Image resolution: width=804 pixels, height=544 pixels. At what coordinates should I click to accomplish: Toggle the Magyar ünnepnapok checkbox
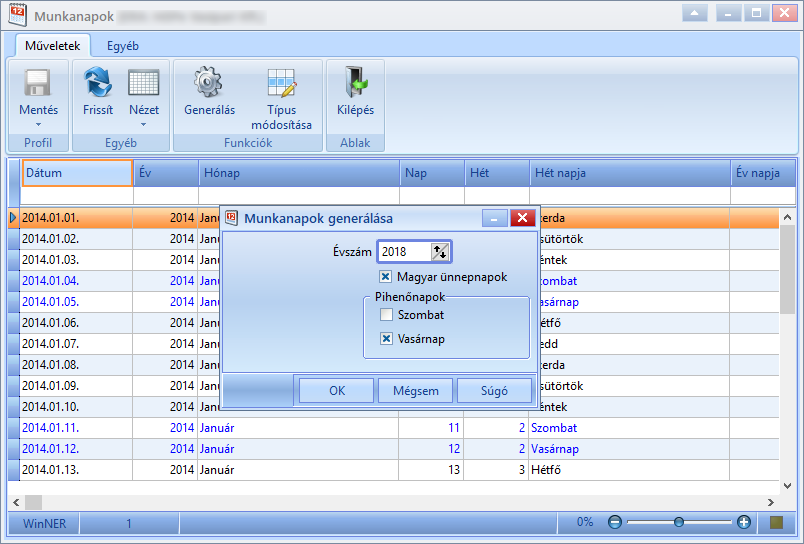point(386,277)
